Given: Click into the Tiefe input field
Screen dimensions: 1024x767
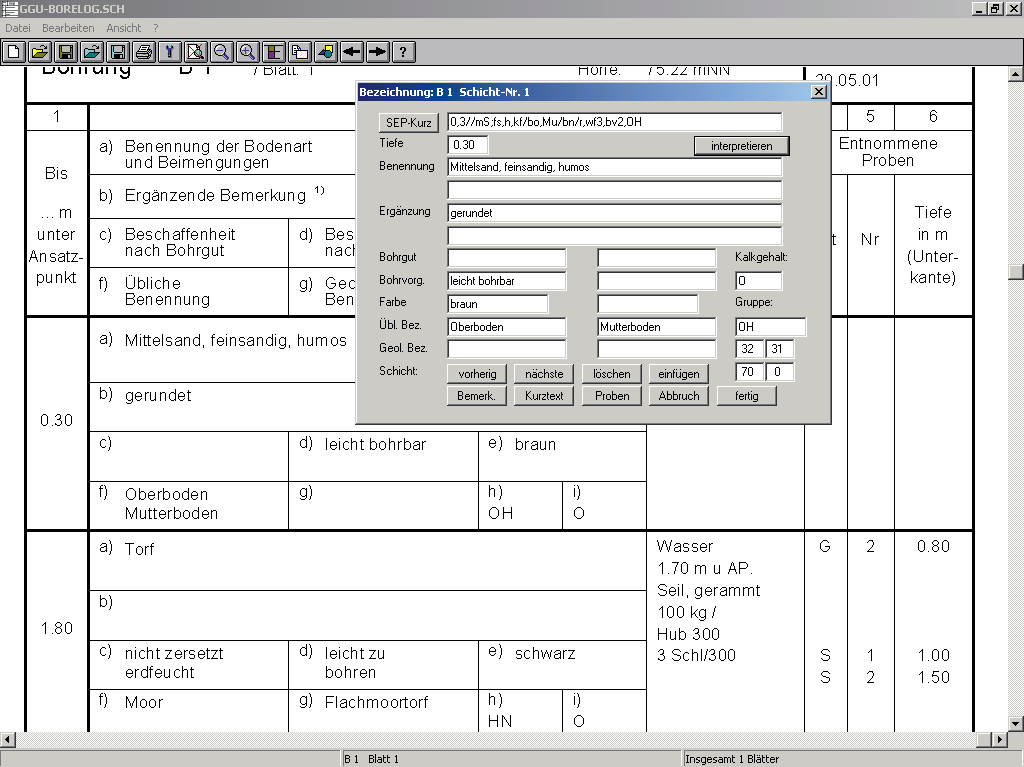Looking at the screenshot, I should coord(467,145).
